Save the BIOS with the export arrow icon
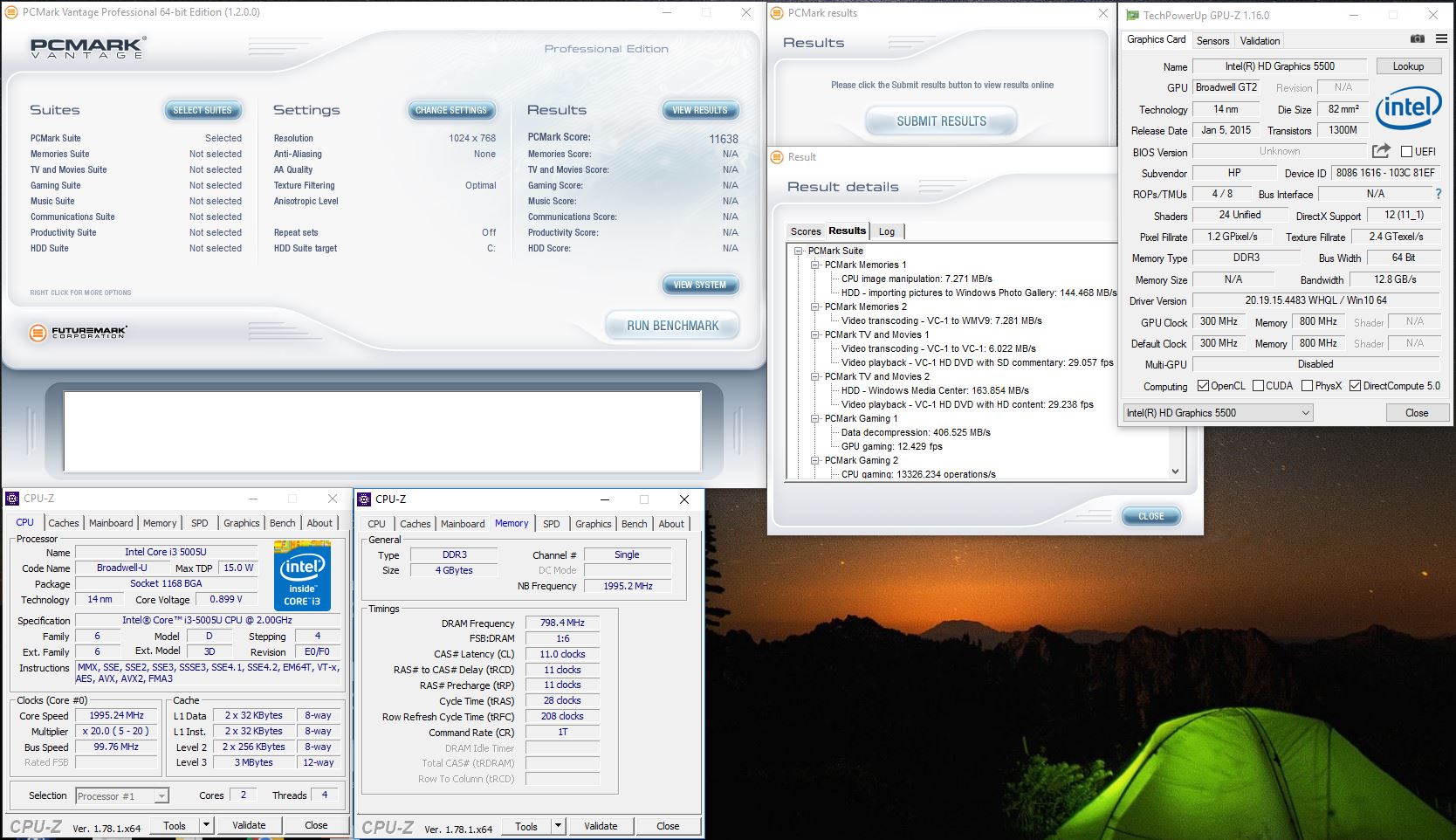The image size is (1456, 840). point(1381,151)
